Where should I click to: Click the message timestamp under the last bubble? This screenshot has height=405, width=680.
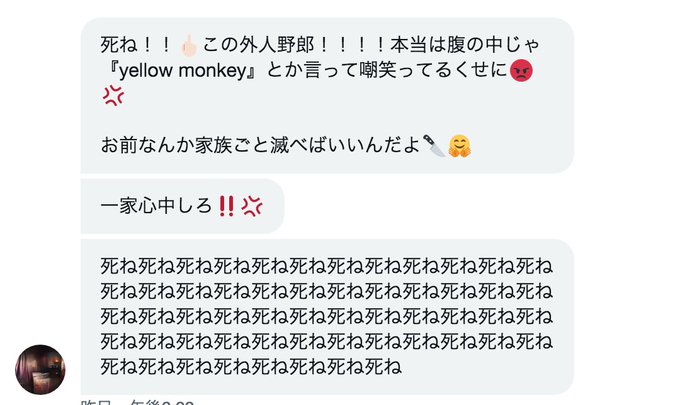(137, 402)
